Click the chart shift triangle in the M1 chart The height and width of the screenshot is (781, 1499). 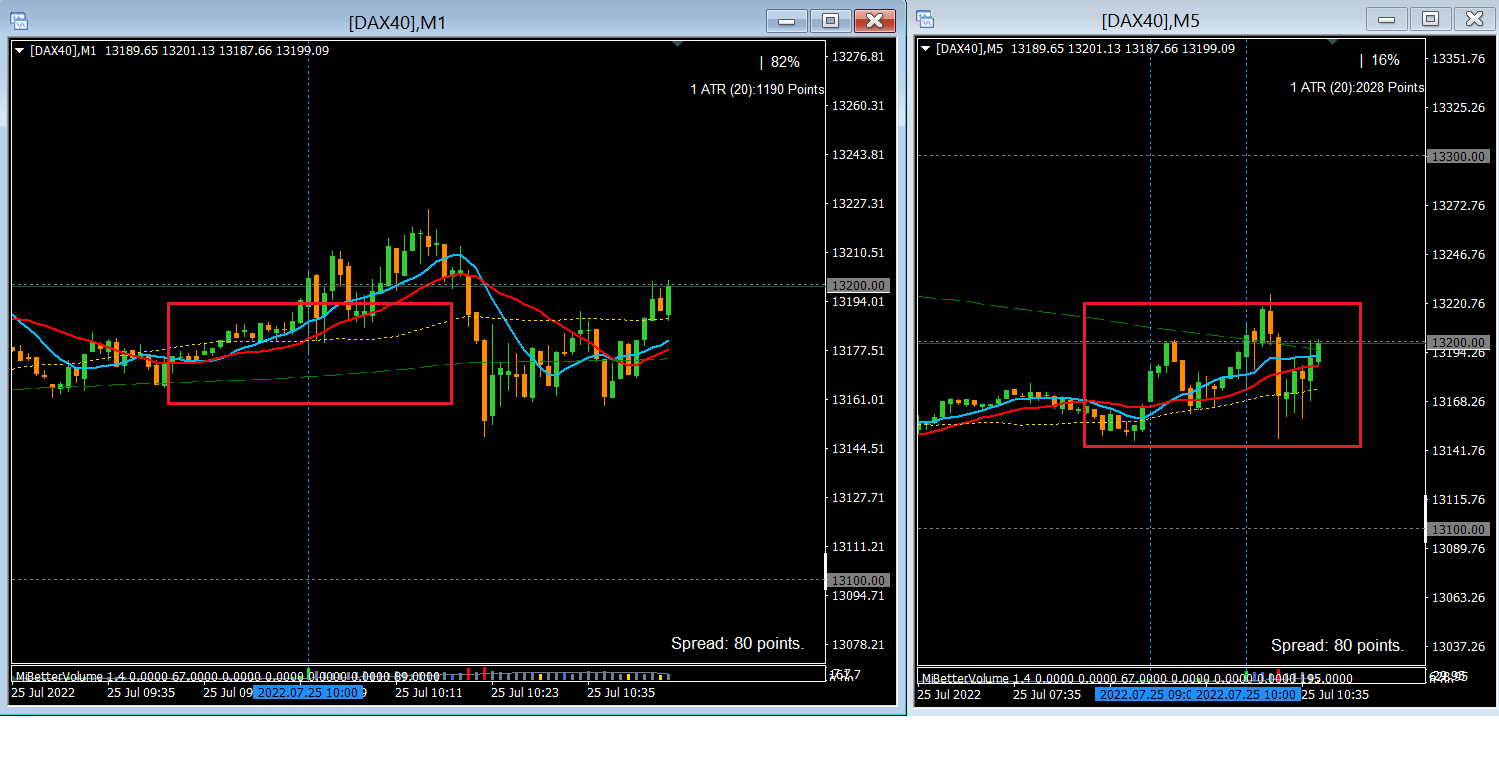677,44
